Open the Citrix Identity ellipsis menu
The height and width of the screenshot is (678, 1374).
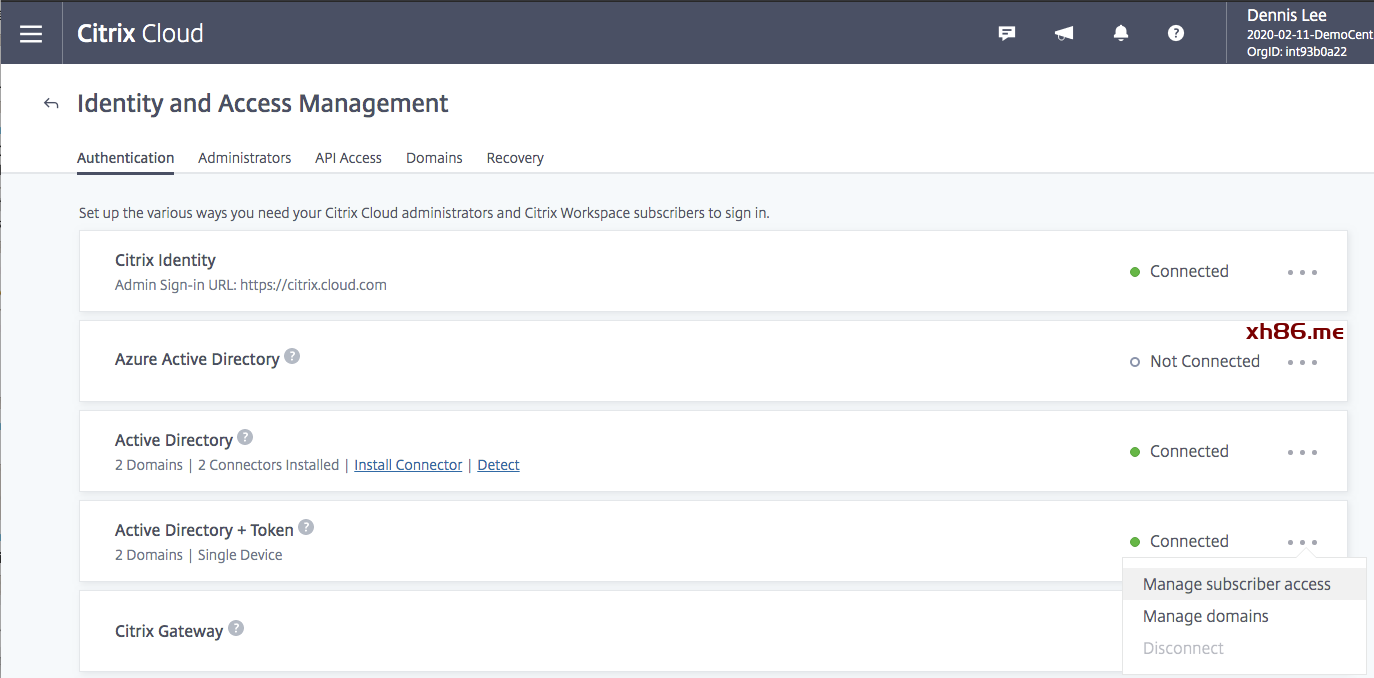pos(1302,272)
